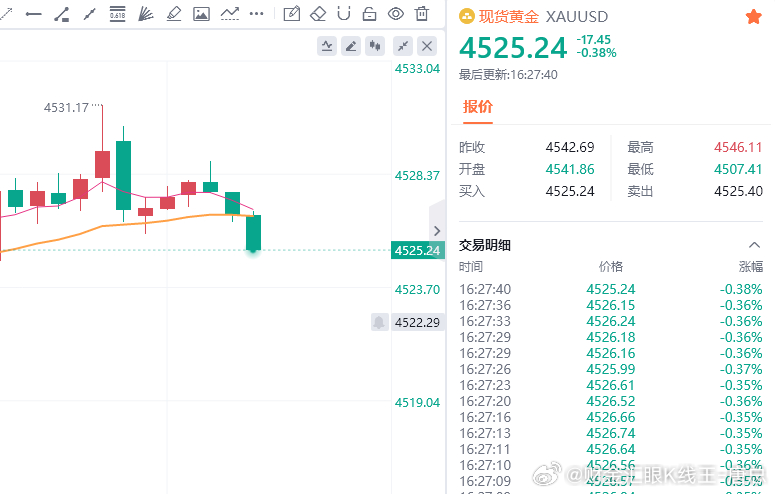Collapse the 交易明细 section
Image resolution: width=775 pixels, height=494 pixels.
[x=754, y=245]
